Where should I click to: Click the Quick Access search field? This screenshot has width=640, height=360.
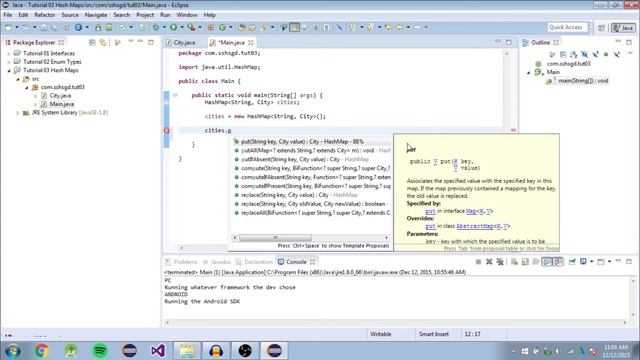567,27
